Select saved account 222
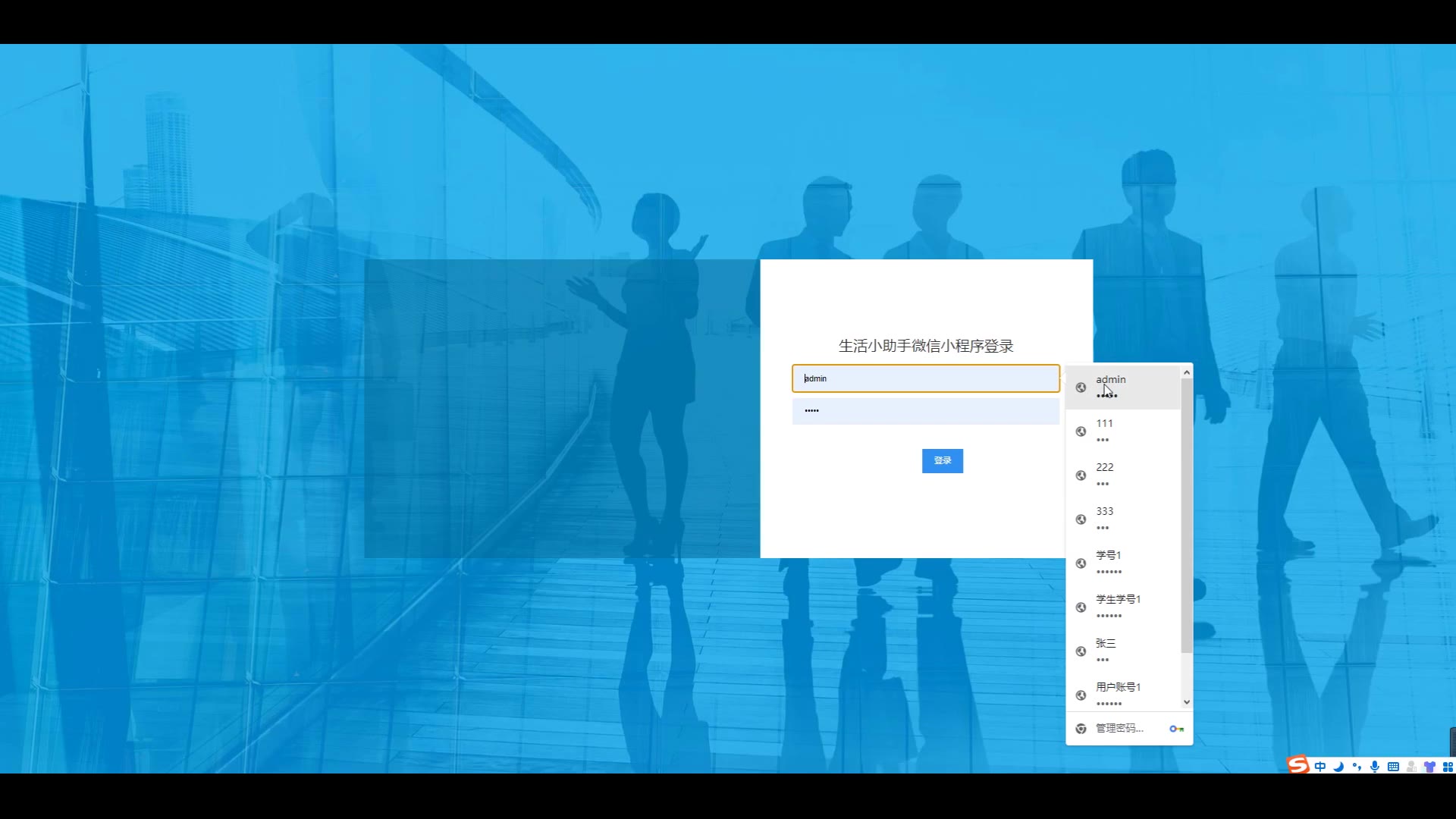This screenshot has width=1456, height=819. tap(1123, 475)
